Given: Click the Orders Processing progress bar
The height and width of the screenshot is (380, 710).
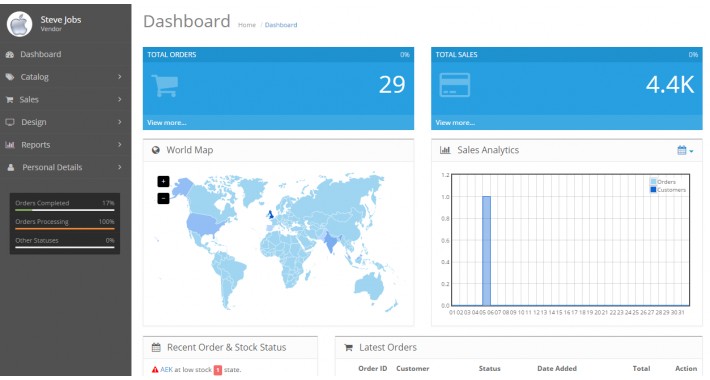Looking at the screenshot, I should click(x=65, y=229).
